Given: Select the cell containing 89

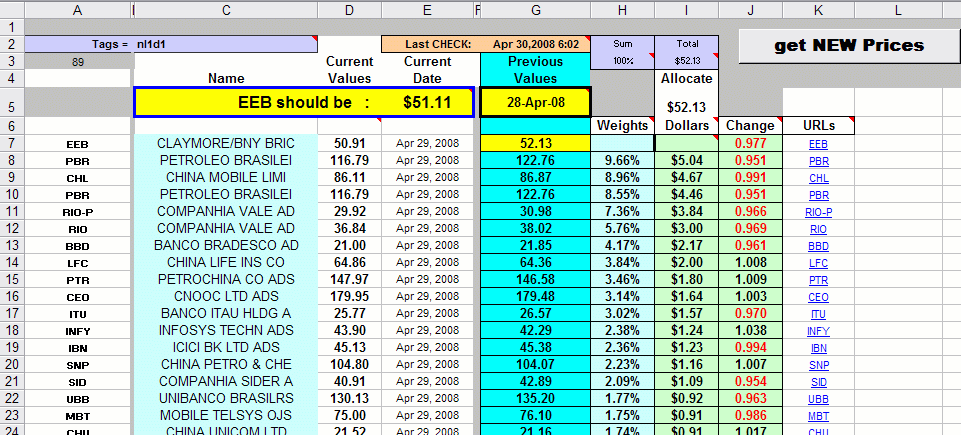Looking at the screenshot, I should tap(78, 61).
